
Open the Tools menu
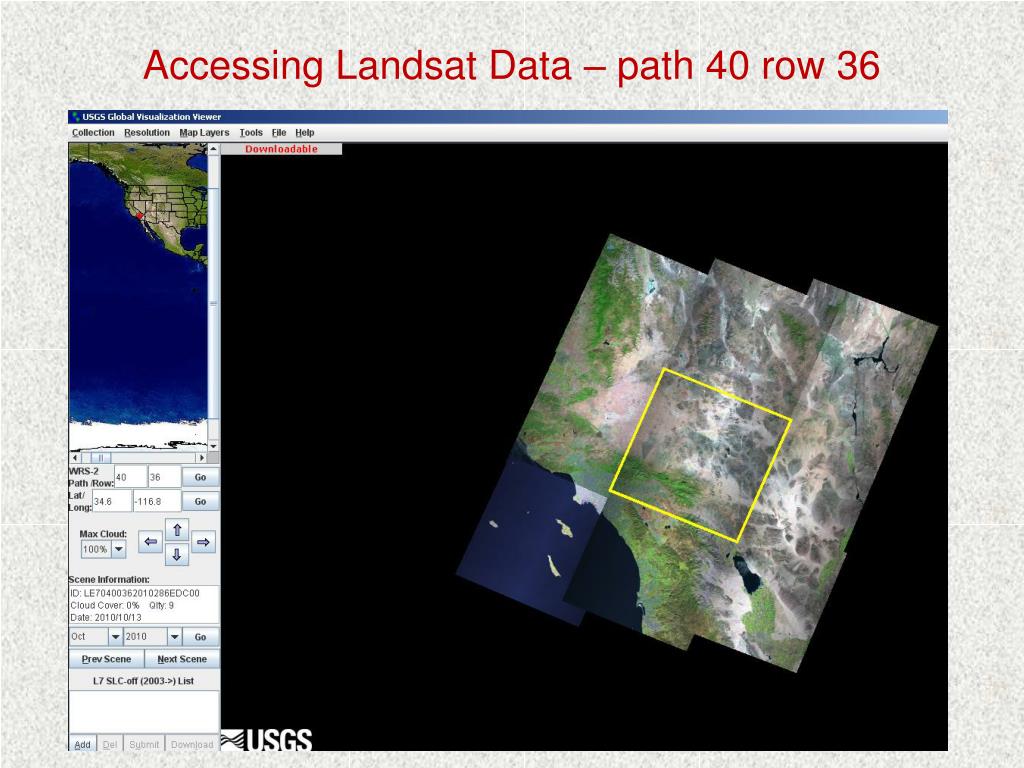(251, 133)
